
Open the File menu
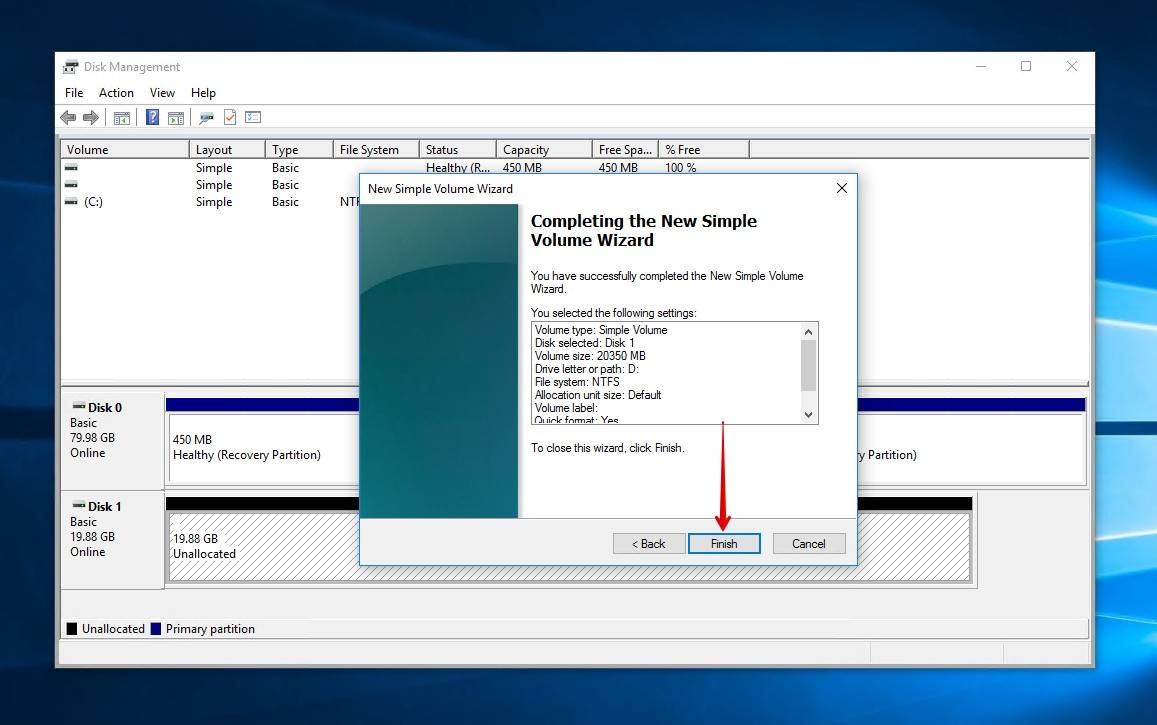73,92
